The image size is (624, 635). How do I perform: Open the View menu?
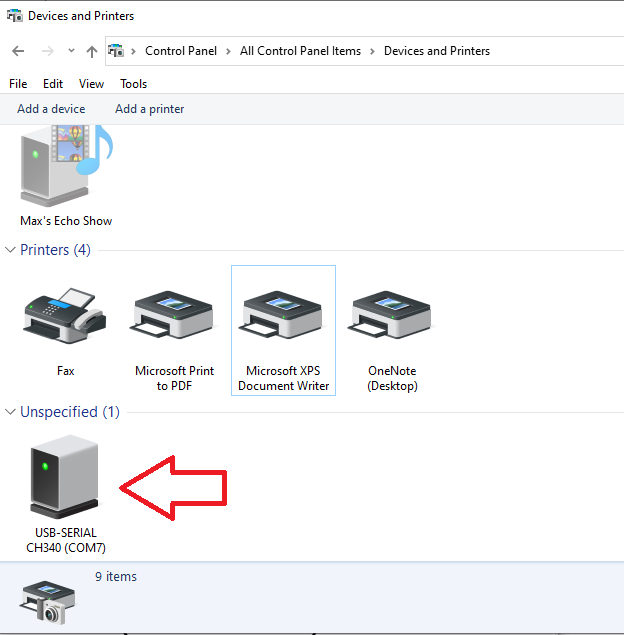pyautogui.click(x=92, y=84)
